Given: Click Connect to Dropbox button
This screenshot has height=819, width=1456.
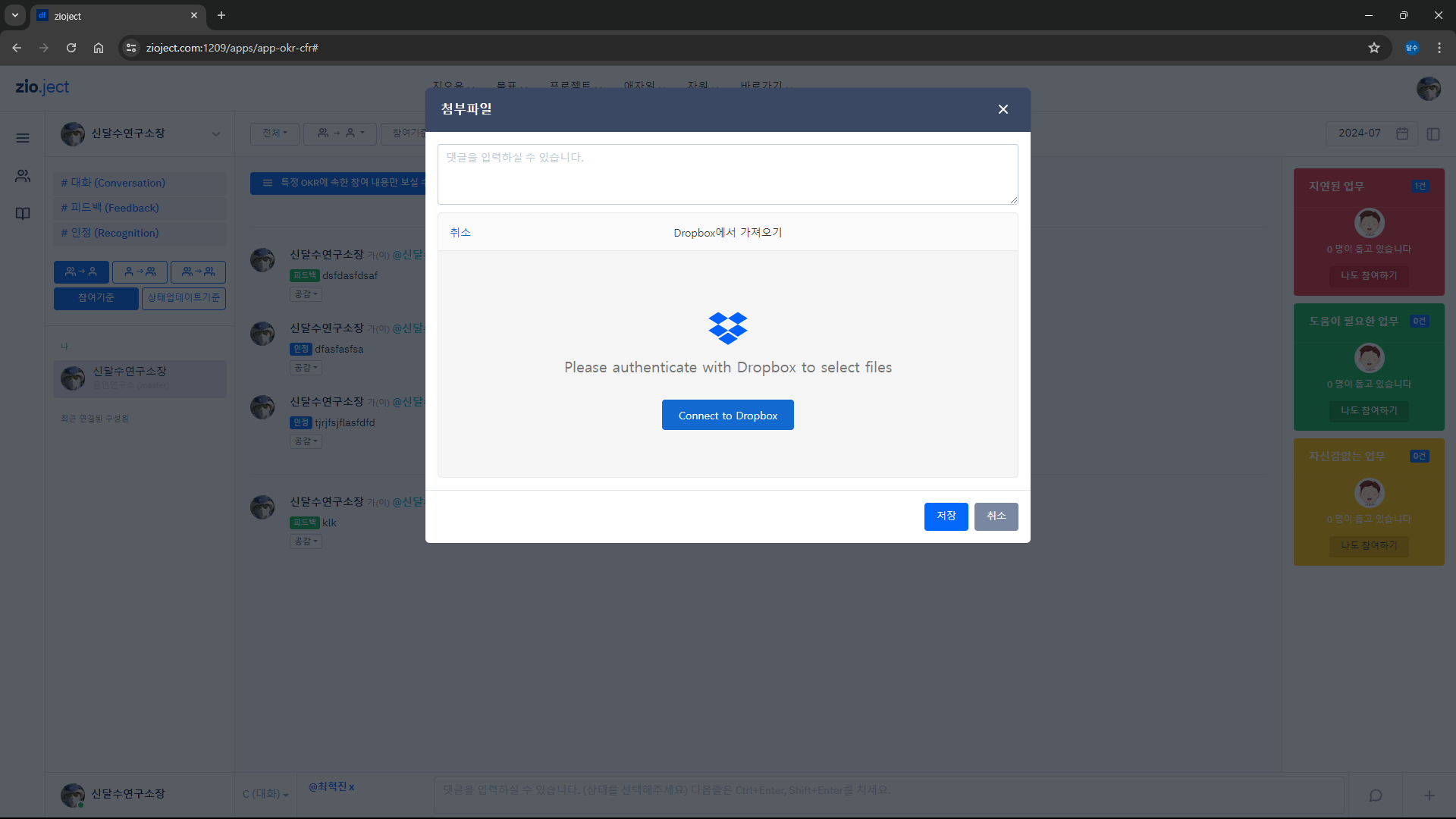Looking at the screenshot, I should coord(727,415).
